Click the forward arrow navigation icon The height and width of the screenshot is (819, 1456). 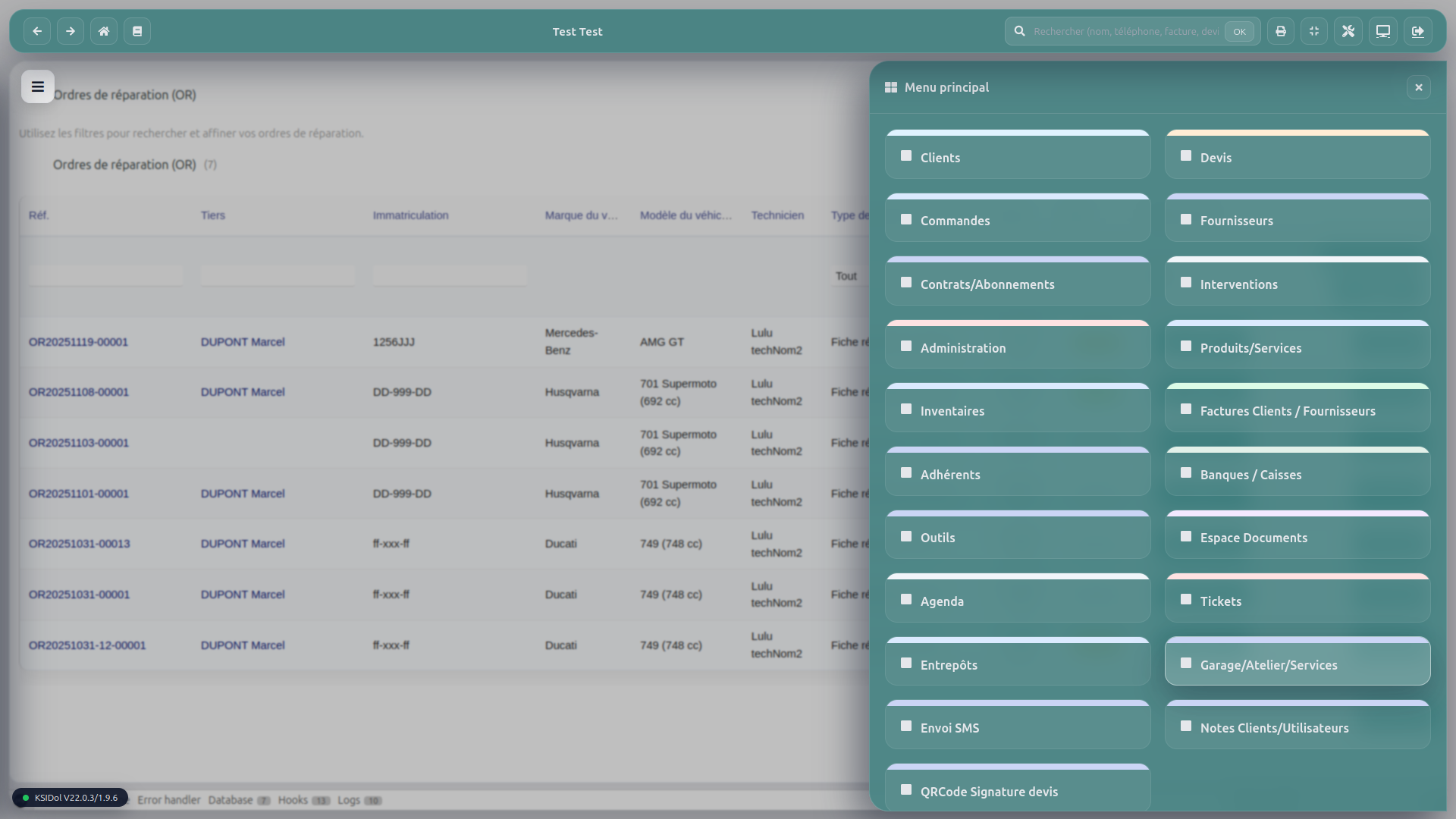[71, 31]
